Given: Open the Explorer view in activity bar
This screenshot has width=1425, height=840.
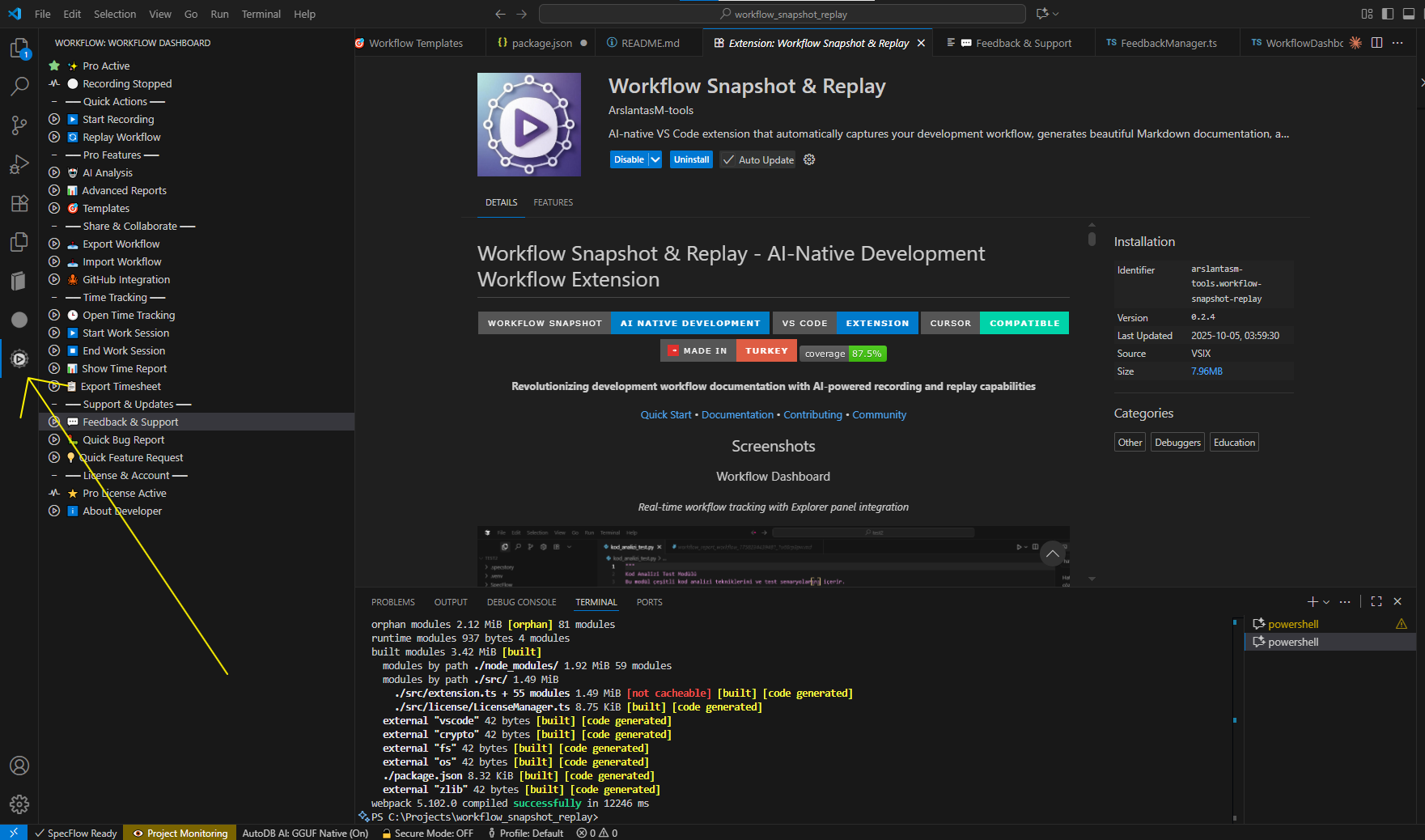Looking at the screenshot, I should click(x=19, y=49).
